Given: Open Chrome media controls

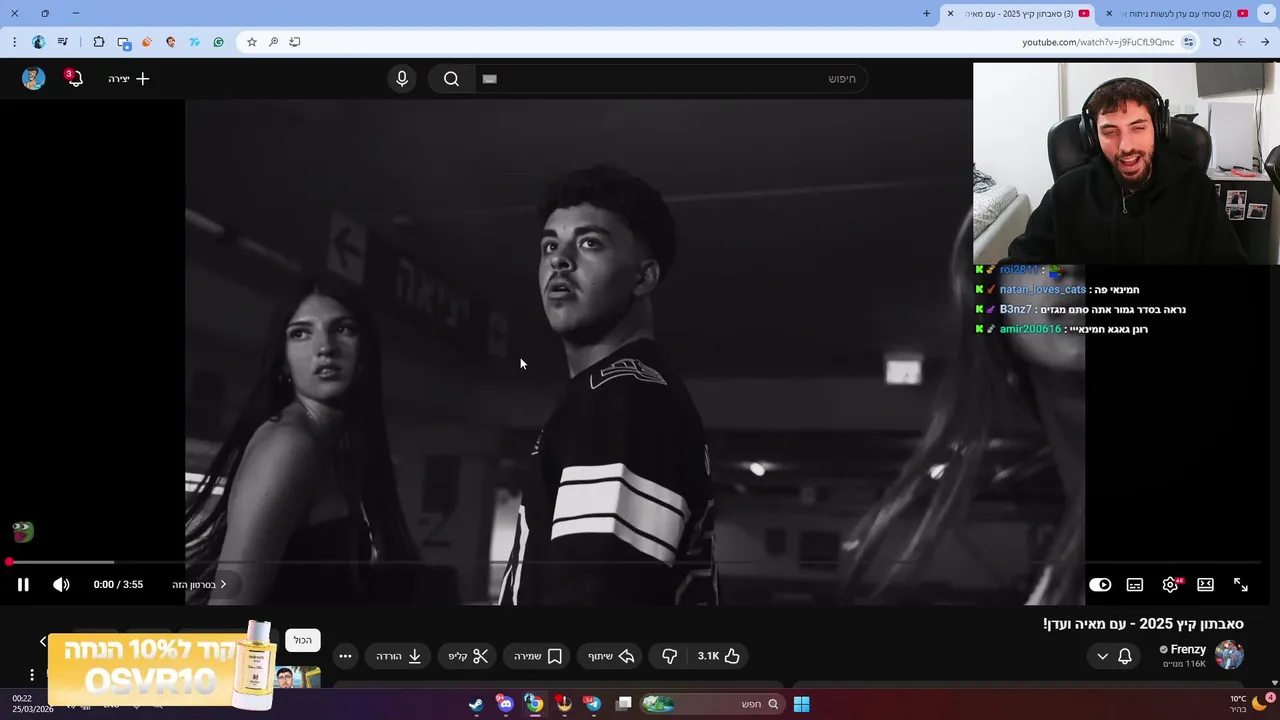Looking at the screenshot, I should 63,42.
